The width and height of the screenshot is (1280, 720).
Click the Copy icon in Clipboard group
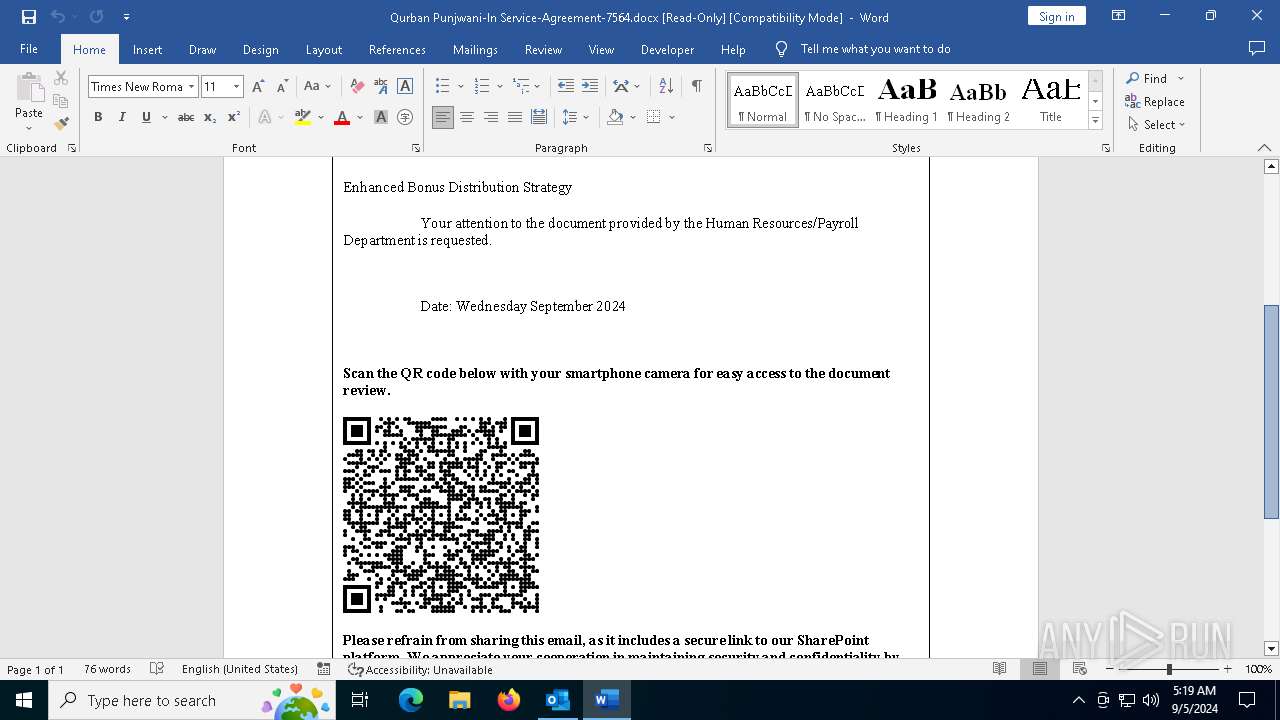click(x=61, y=101)
